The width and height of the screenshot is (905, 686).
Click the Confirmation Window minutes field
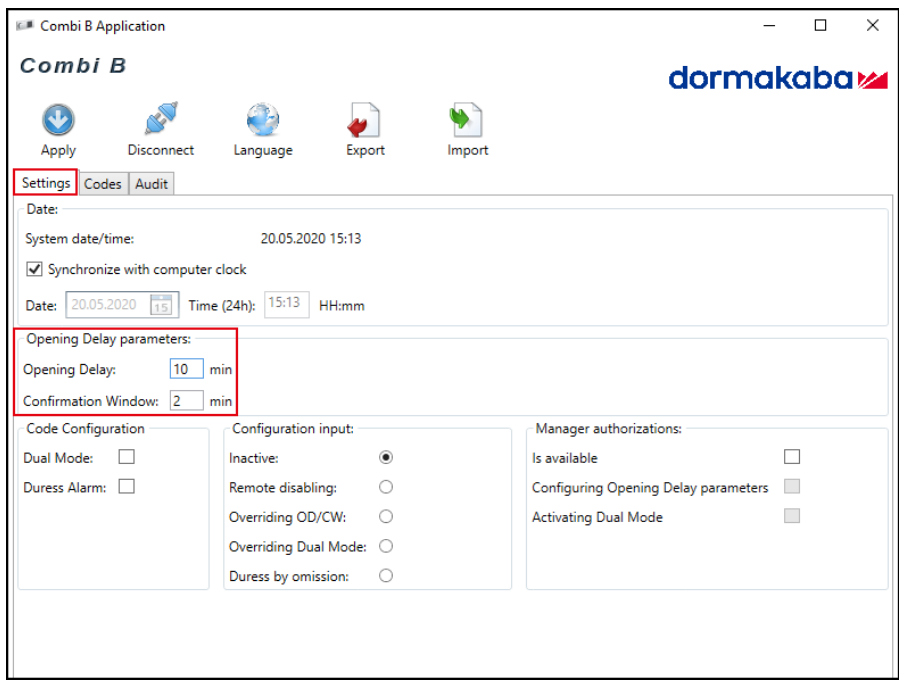[186, 401]
